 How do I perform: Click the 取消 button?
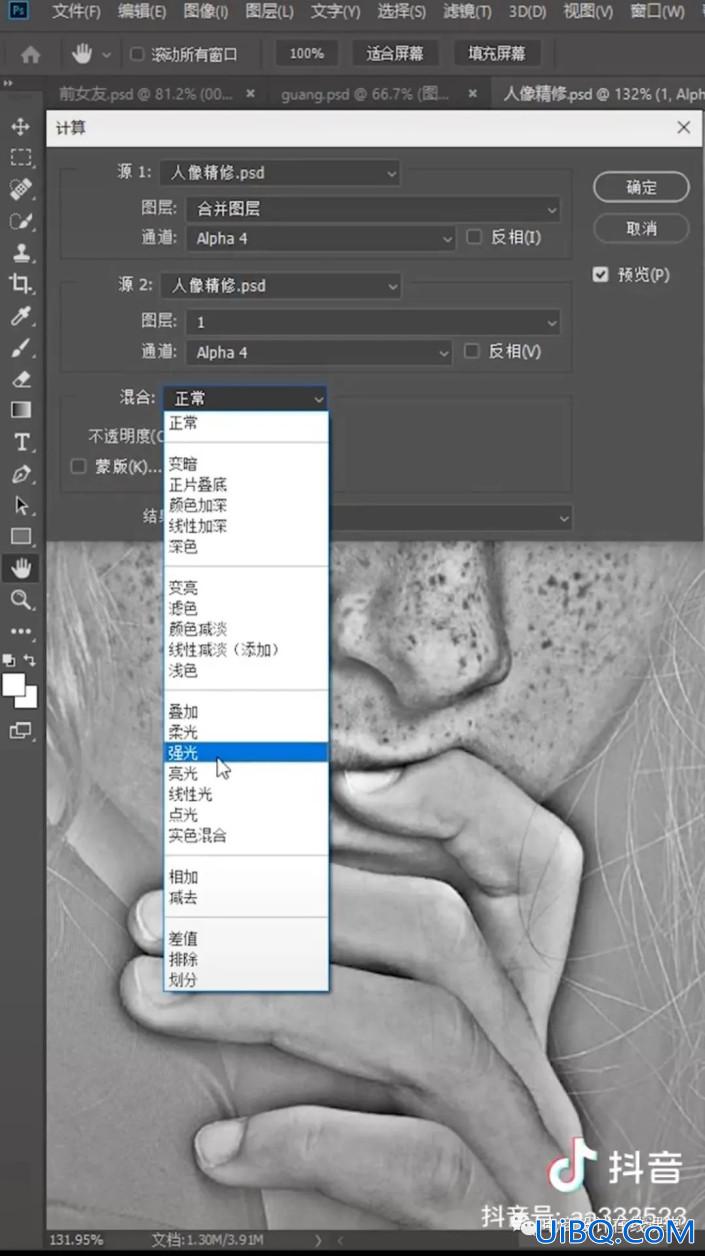tap(641, 228)
